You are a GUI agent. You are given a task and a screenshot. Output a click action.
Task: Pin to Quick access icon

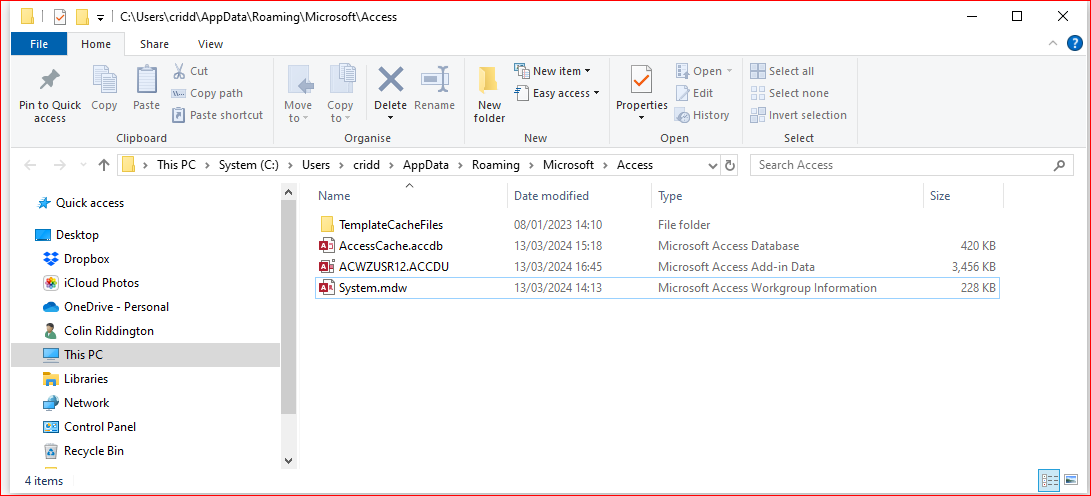[49, 80]
